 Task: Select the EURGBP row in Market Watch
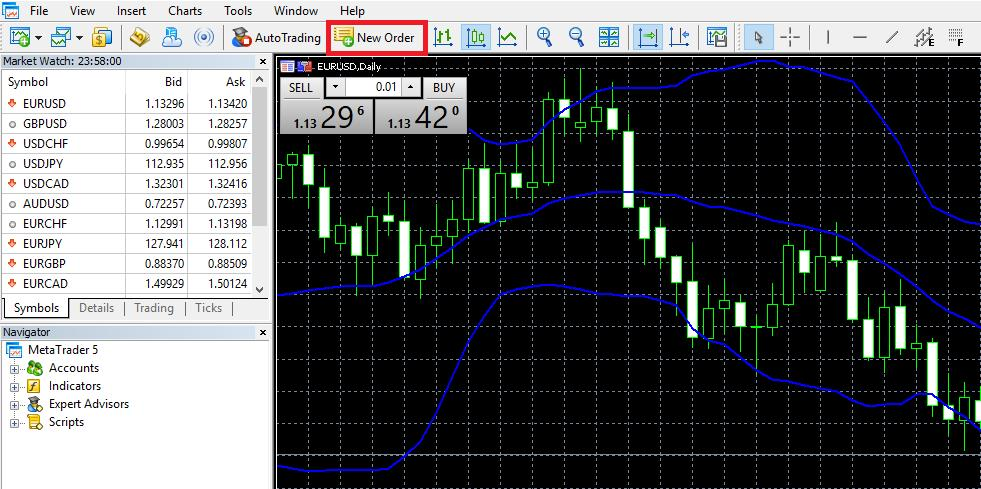click(127, 263)
